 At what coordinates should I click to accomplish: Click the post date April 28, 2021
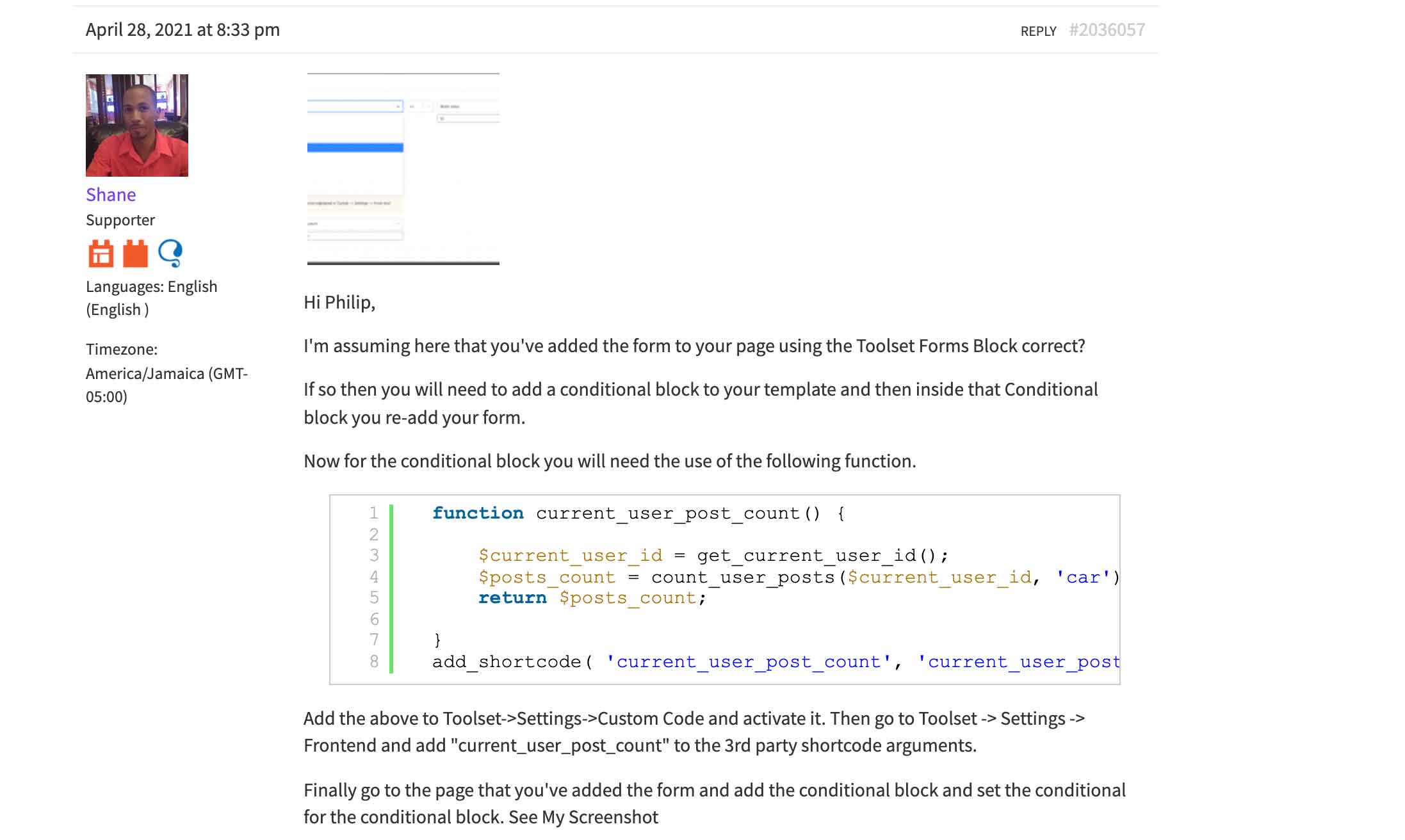click(183, 30)
